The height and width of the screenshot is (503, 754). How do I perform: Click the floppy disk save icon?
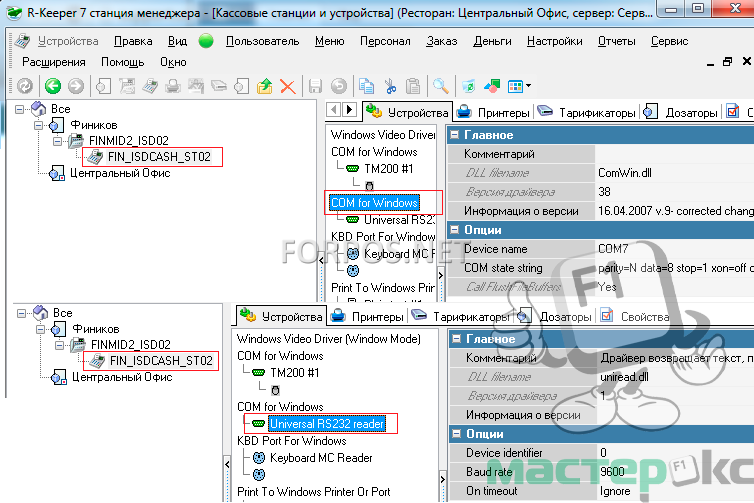pos(316,86)
